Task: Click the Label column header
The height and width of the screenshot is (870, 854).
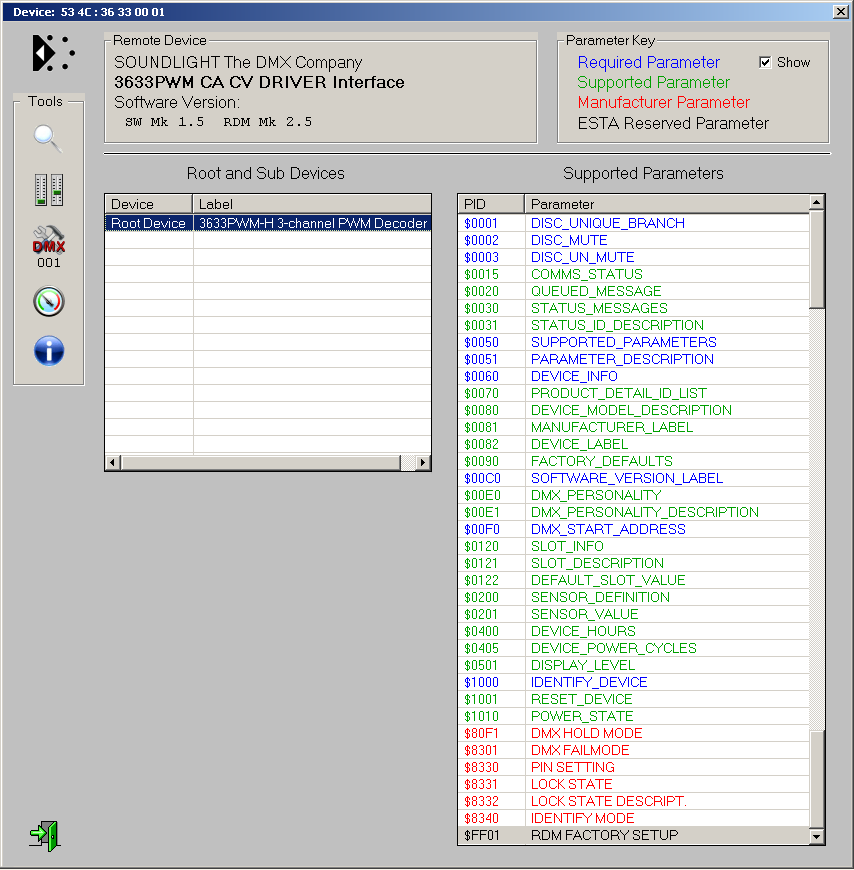Action: [310, 204]
